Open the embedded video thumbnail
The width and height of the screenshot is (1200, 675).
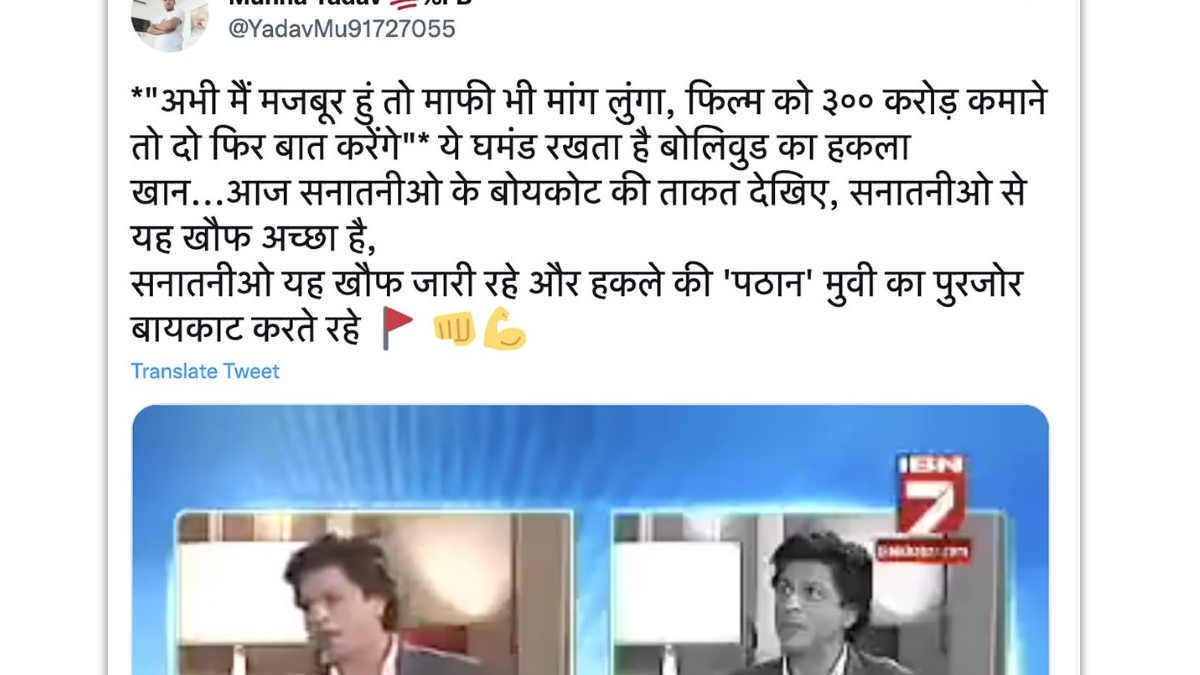click(x=590, y=540)
